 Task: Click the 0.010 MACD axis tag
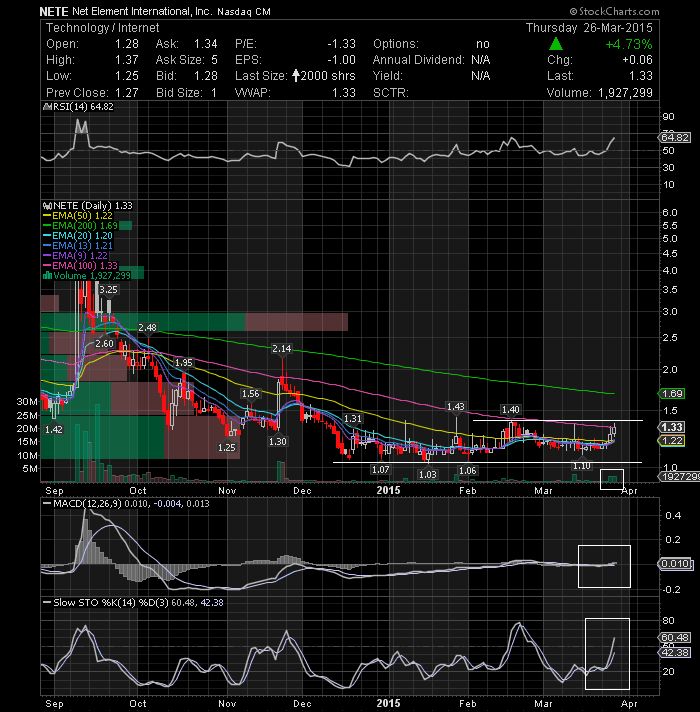coord(675,564)
